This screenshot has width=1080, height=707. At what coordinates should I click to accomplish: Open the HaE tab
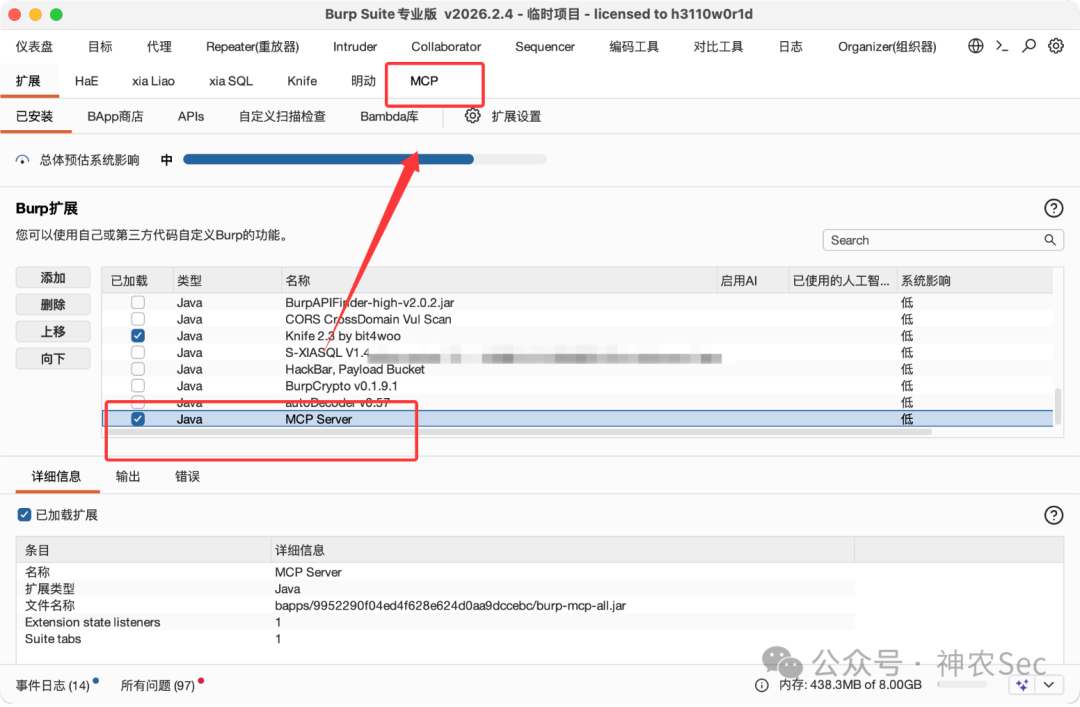pyautogui.click(x=86, y=81)
